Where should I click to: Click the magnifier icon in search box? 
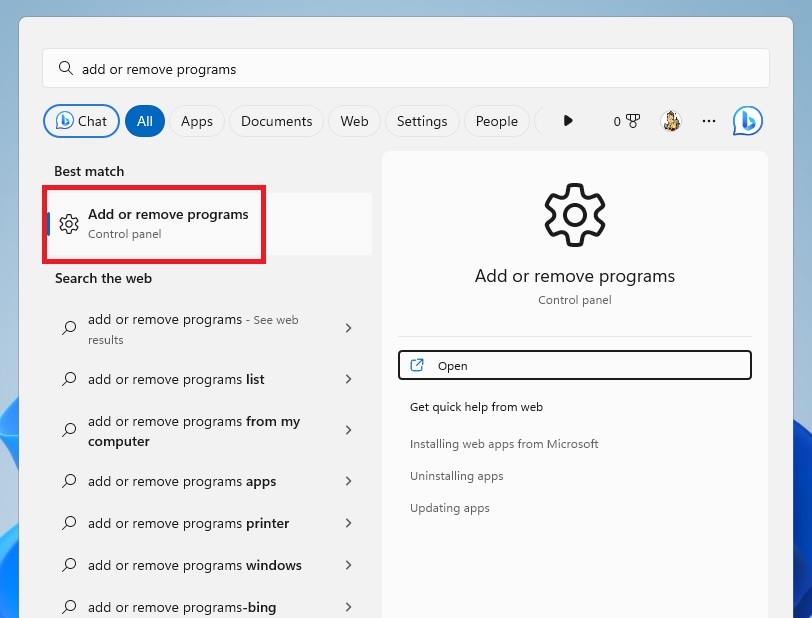[x=66, y=68]
